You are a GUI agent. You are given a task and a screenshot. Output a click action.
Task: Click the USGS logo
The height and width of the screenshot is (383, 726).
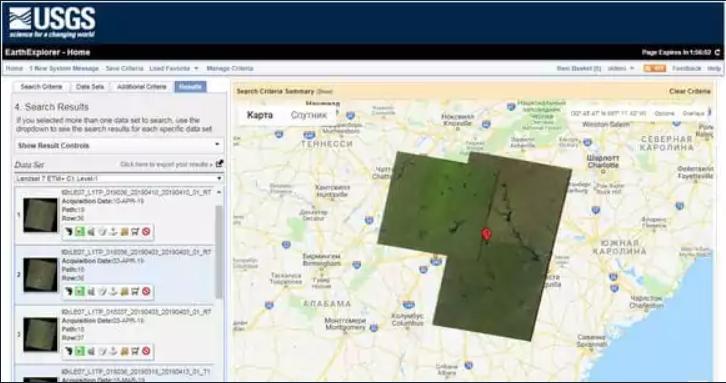52,22
